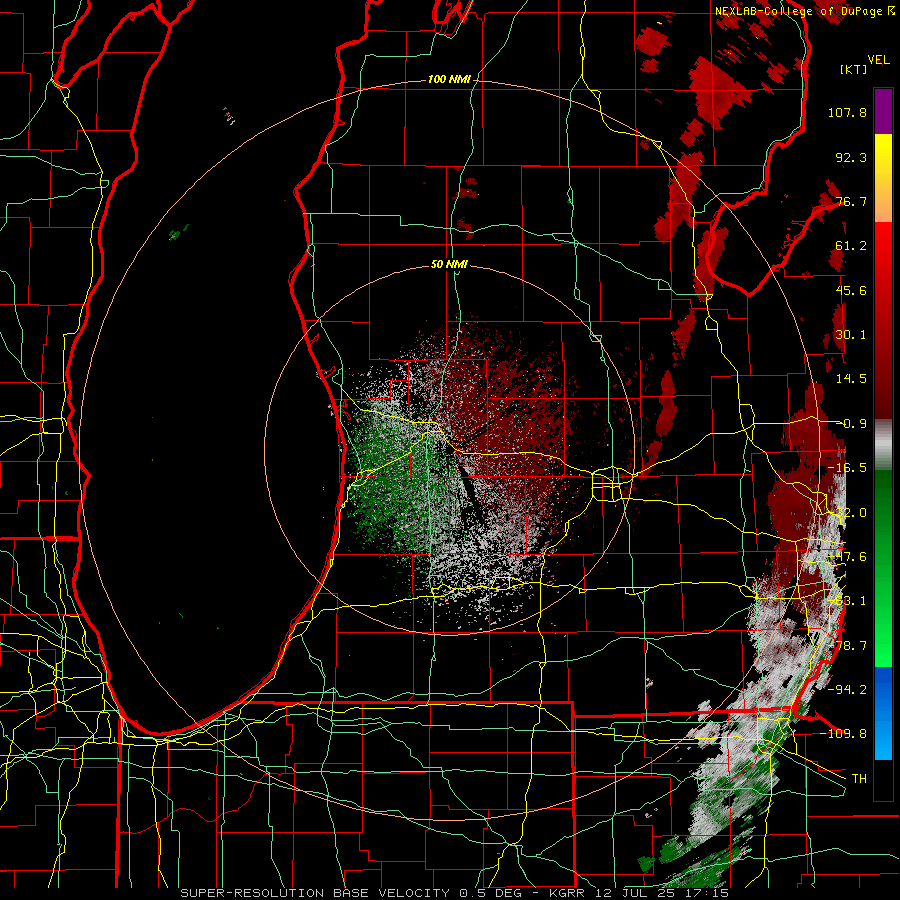The width and height of the screenshot is (900, 900).
Task: Click the [KT] units label
Action: (854, 69)
